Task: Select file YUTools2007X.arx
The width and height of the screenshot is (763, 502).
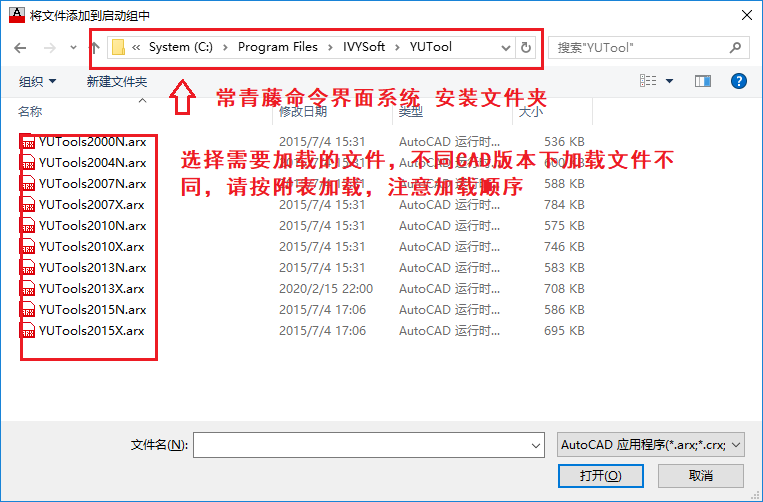Action: pyautogui.click(x=91, y=204)
